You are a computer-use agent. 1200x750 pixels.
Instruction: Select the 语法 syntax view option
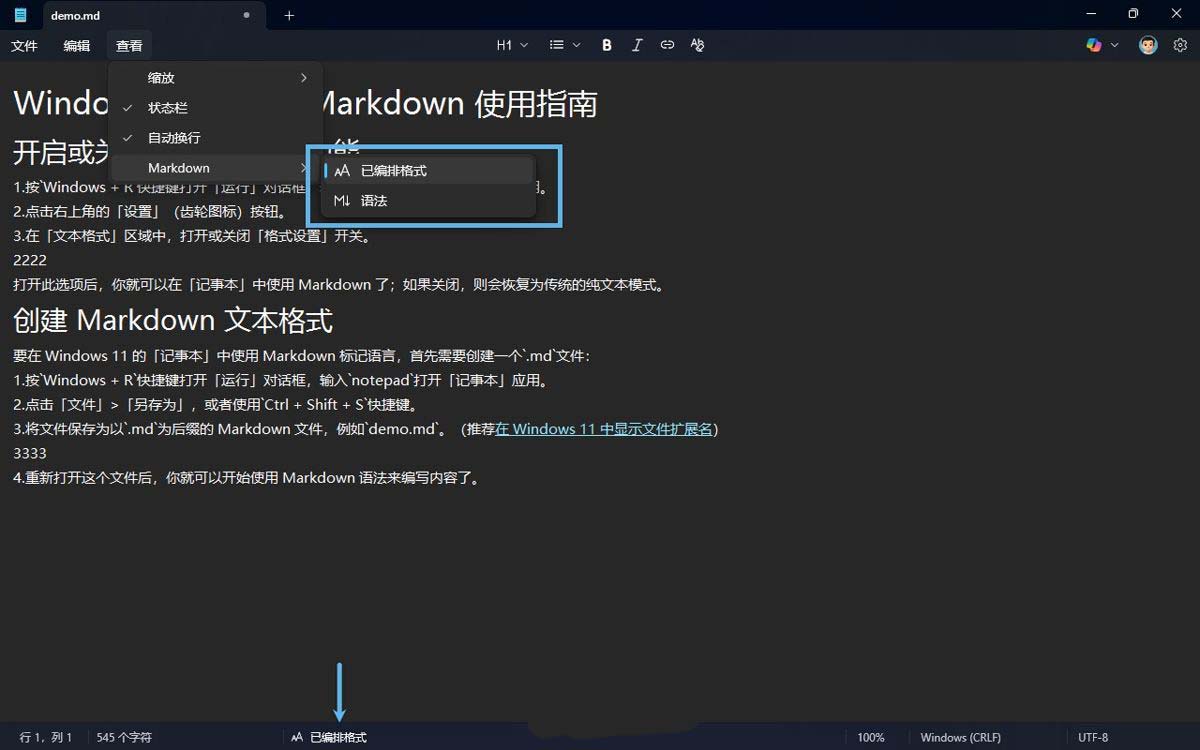point(427,201)
